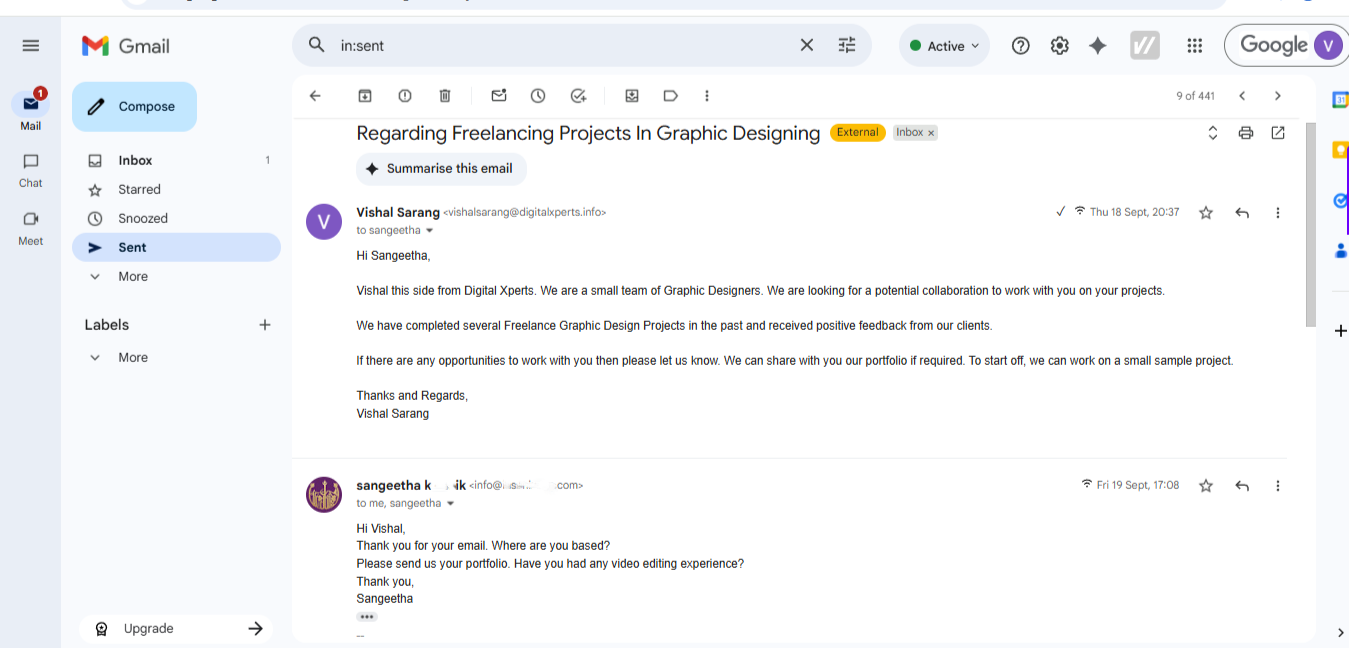This screenshot has height=648, width=1349.
Task: Star the reply from sangeetha
Action: pyautogui.click(x=1206, y=486)
